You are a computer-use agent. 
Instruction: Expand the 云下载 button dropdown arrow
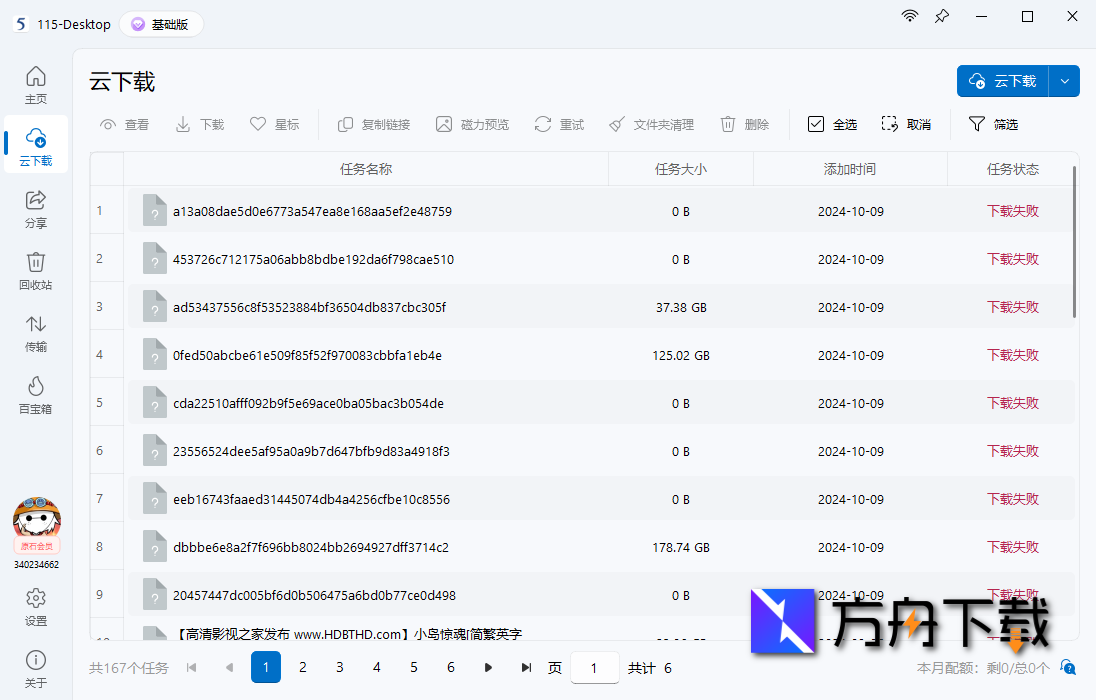(x=1064, y=81)
